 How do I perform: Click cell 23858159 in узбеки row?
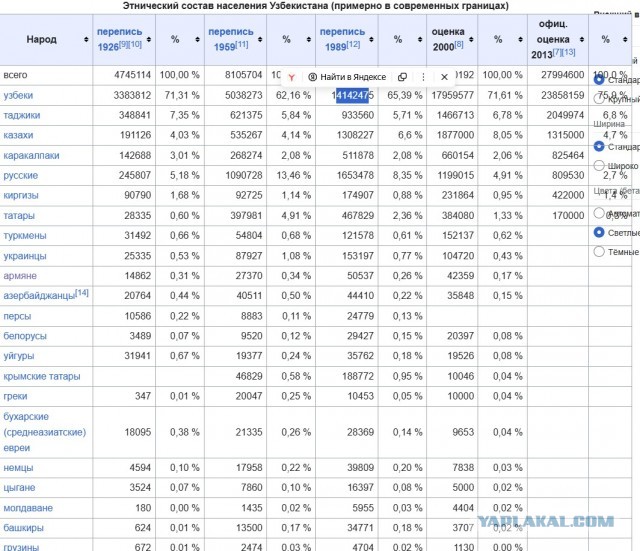tap(562, 95)
